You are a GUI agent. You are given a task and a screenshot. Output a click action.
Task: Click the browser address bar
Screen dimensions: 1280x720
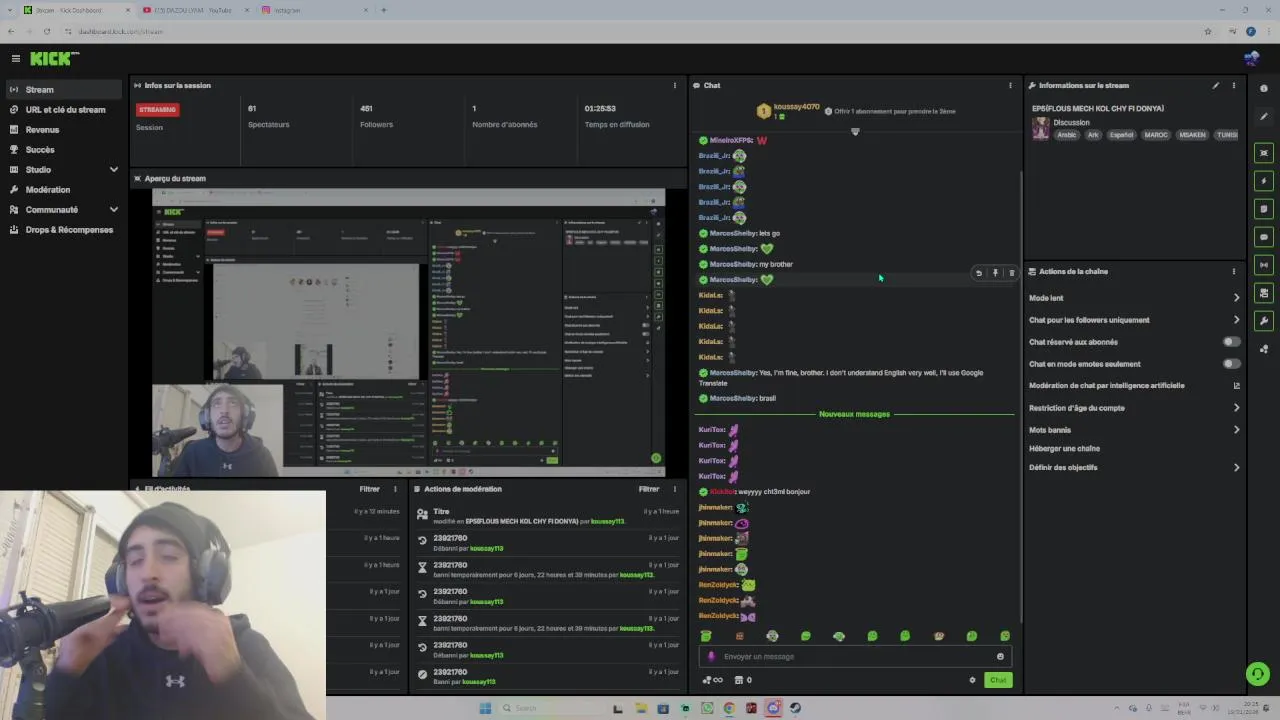coord(630,31)
